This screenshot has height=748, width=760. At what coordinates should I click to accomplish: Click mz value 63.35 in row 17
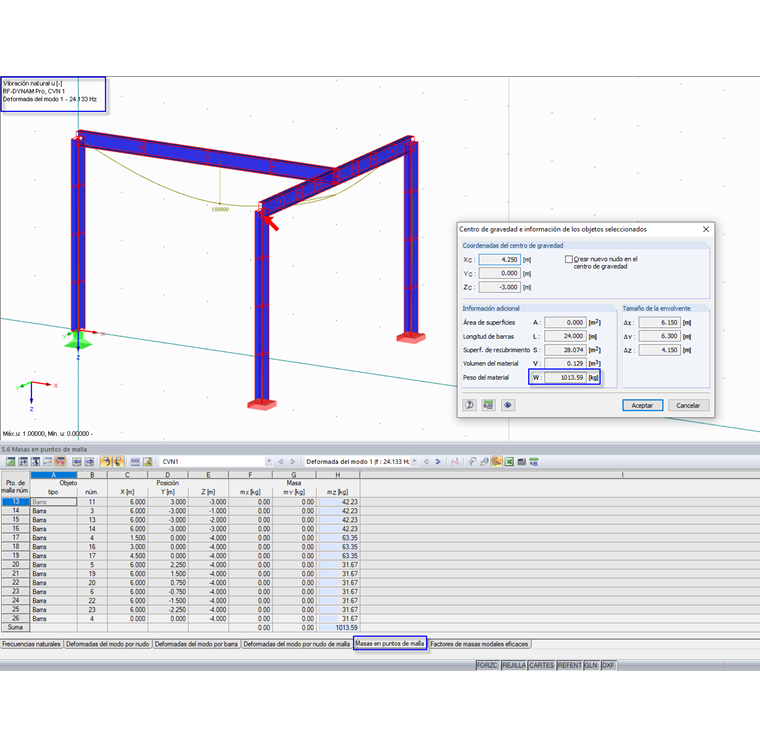(x=338, y=538)
